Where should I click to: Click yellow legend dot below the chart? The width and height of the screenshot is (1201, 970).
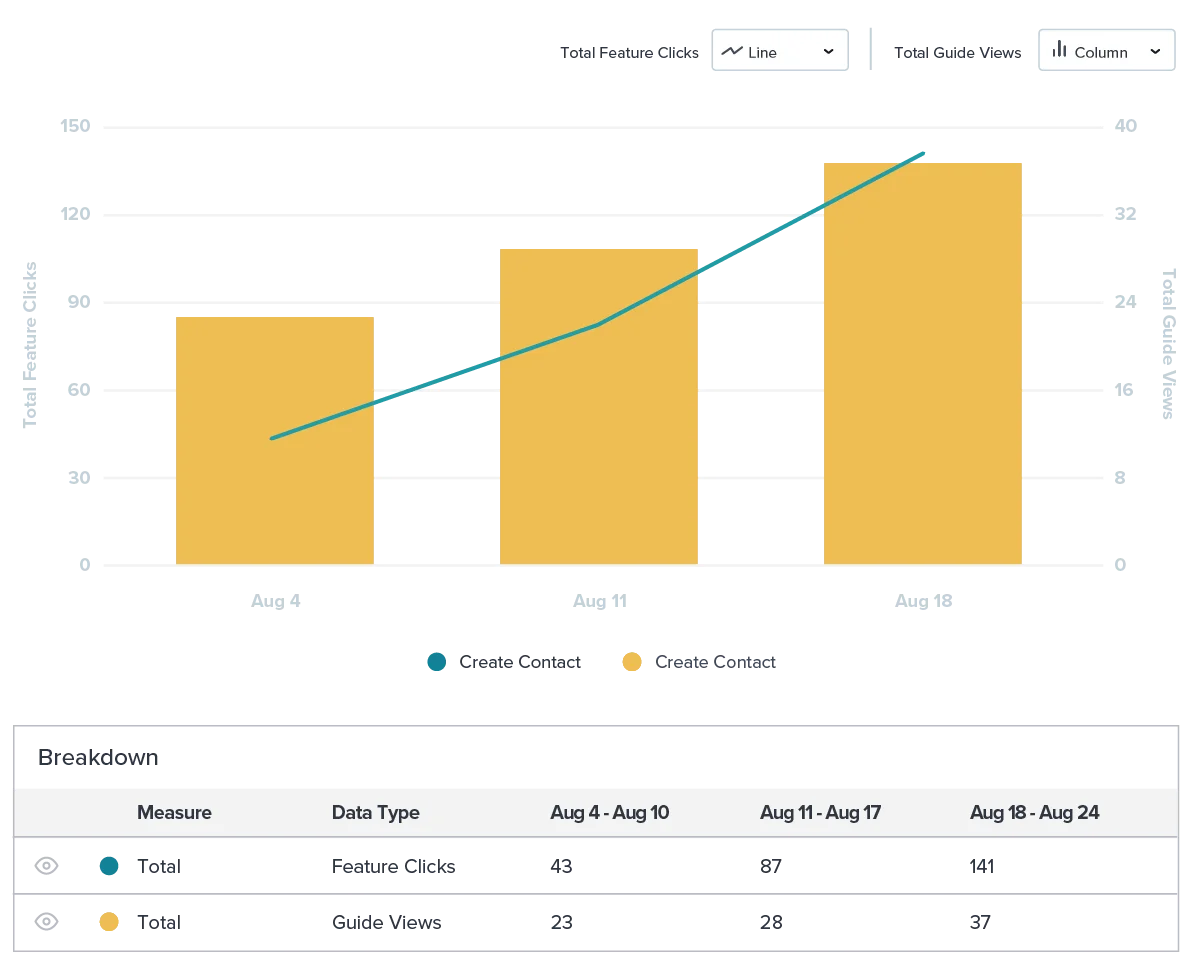pyautogui.click(x=632, y=661)
